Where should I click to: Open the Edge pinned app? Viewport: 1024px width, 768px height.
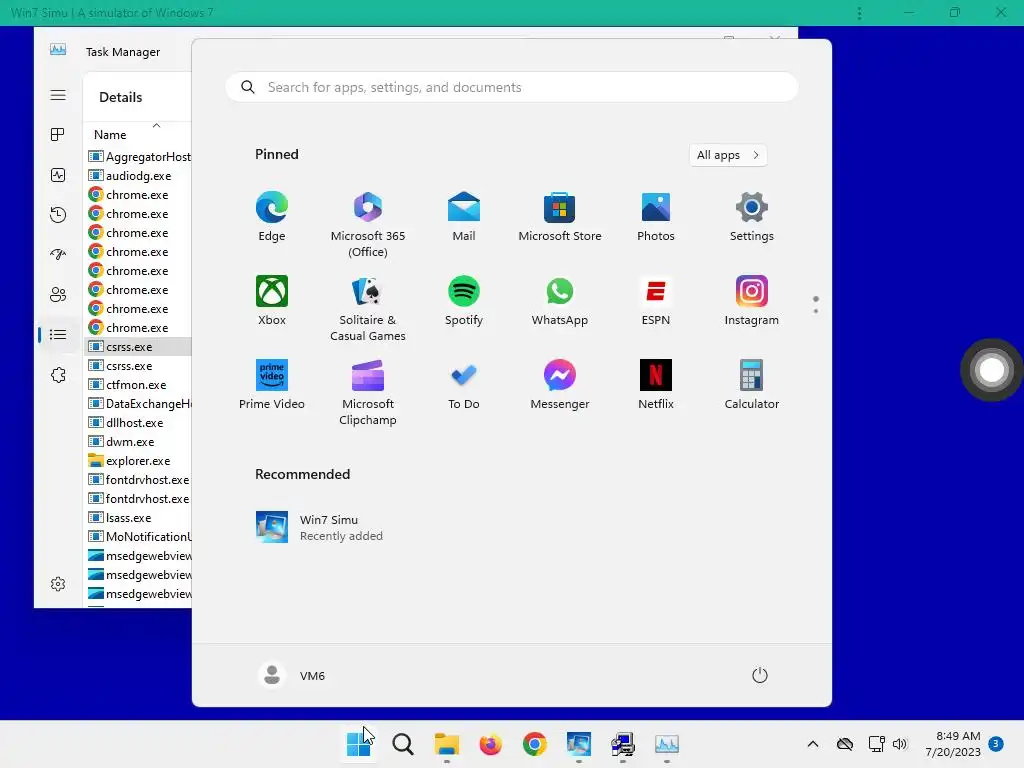272,217
